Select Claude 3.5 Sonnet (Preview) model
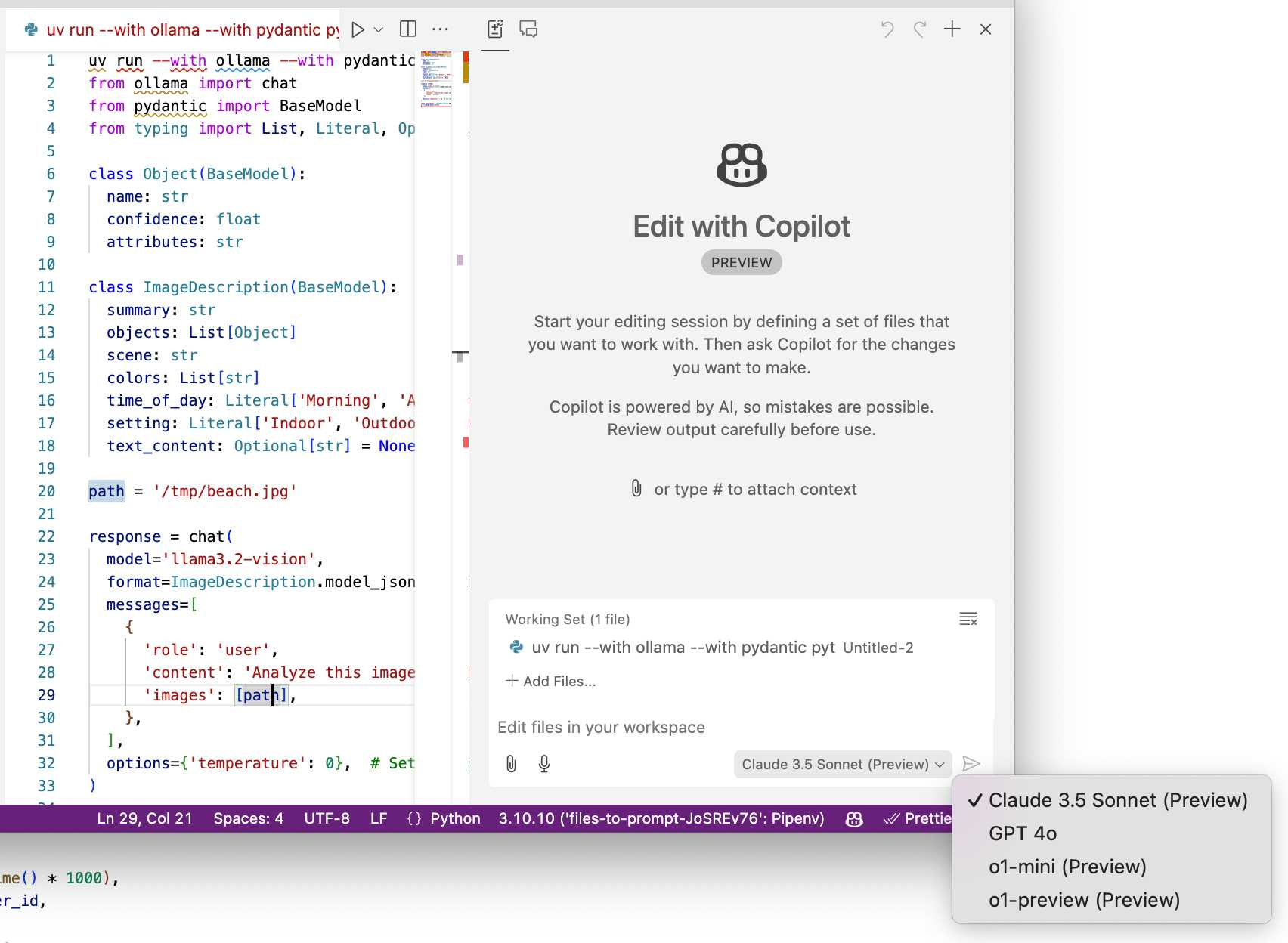1288x943 pixels. coord(1111,800)
